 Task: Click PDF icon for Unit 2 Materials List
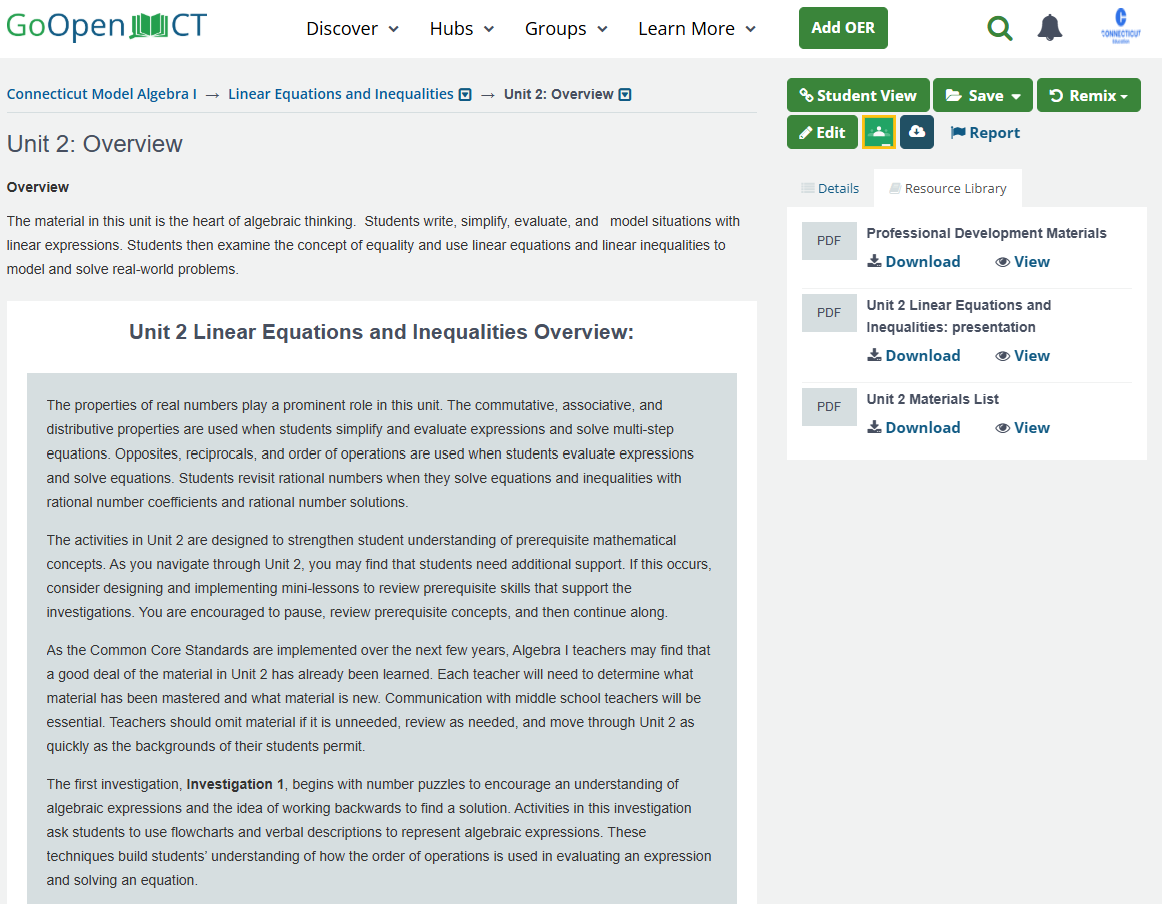(829, 407)
